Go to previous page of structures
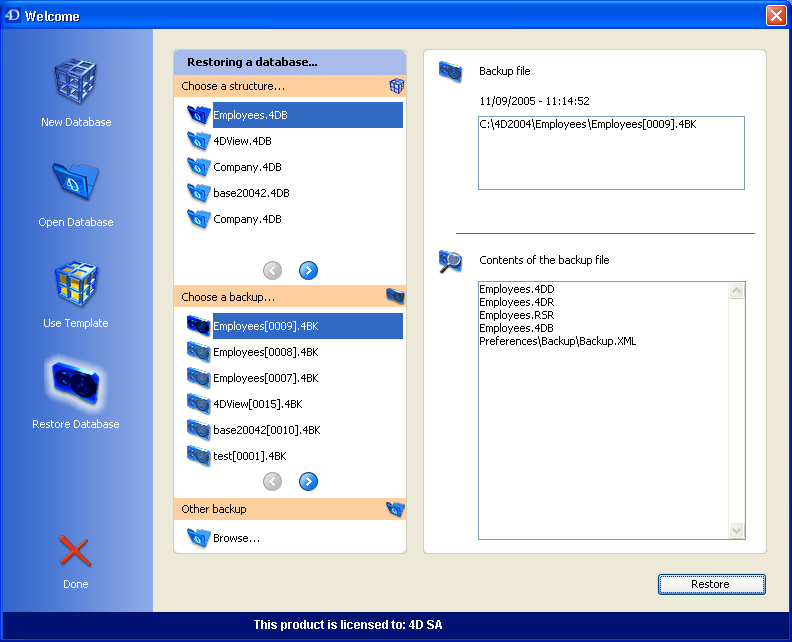Screen dimensions: 792x642 click(272, 270)
